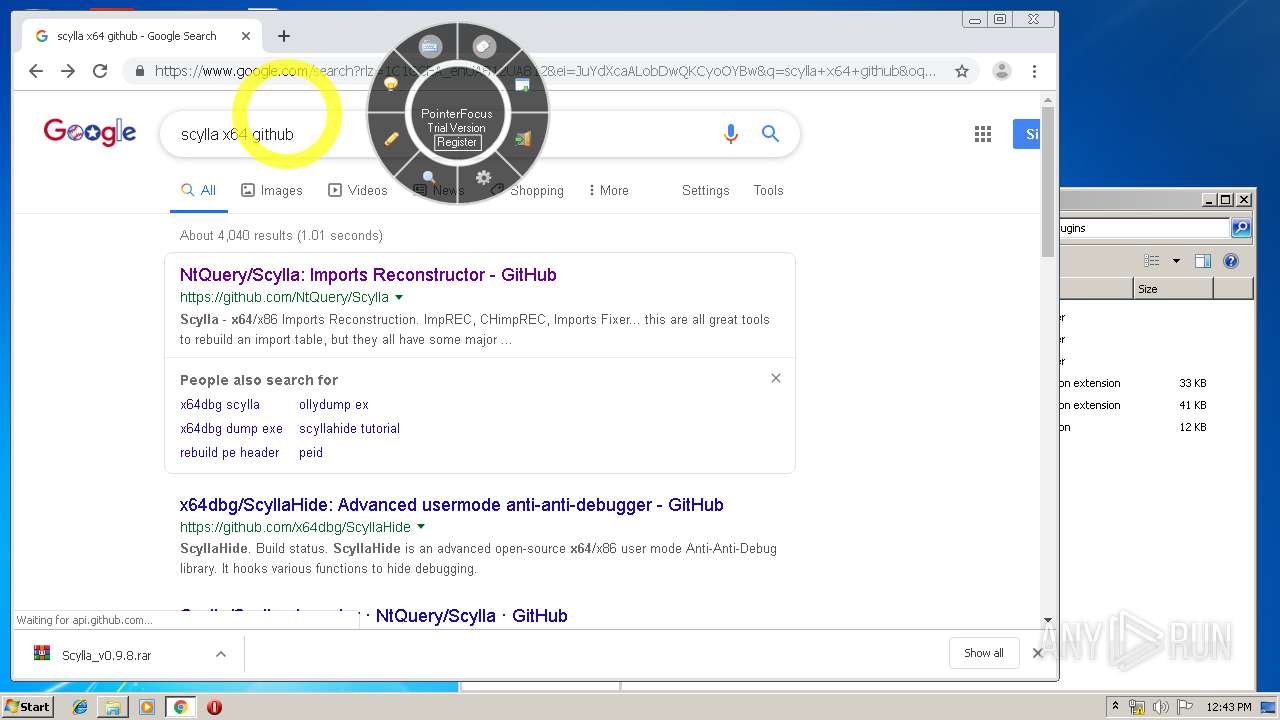The width and height of the screenshot is (1280, 720).
Task: Click the volume speaker tray icon
Action: point(1161,707)
